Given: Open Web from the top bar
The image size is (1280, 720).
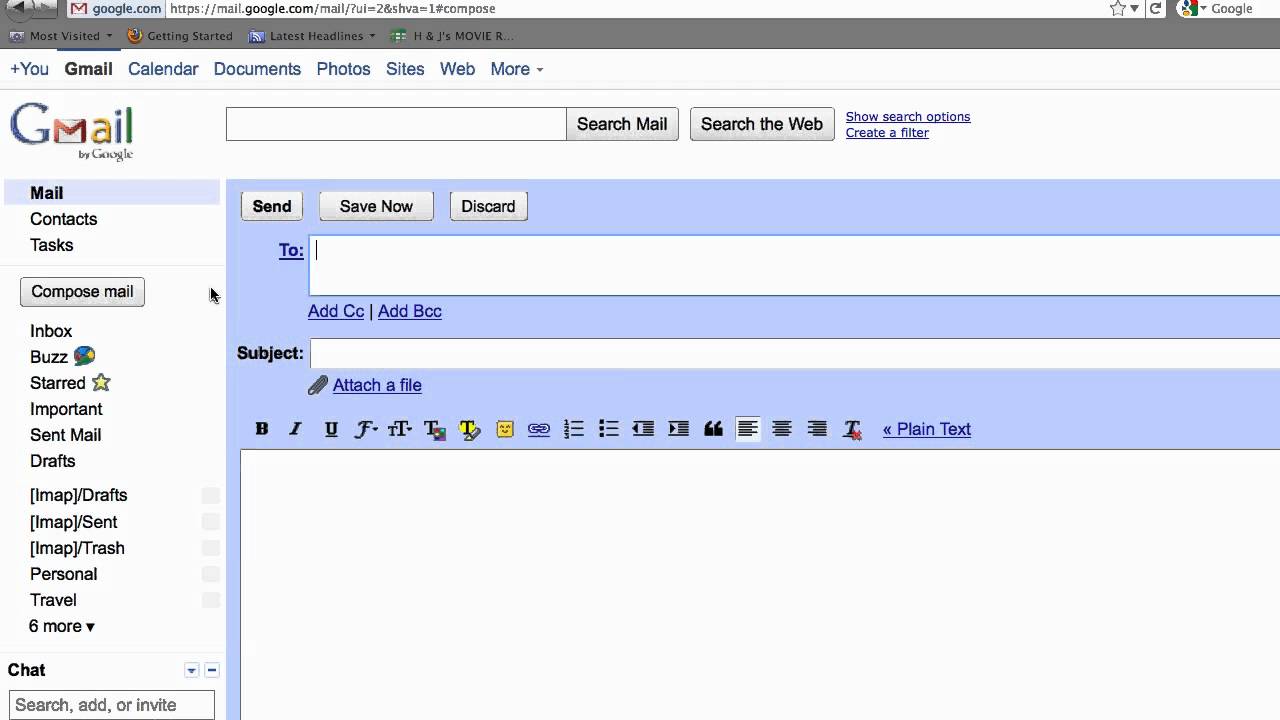Looking at the screenshot, I should click(457, 69).
